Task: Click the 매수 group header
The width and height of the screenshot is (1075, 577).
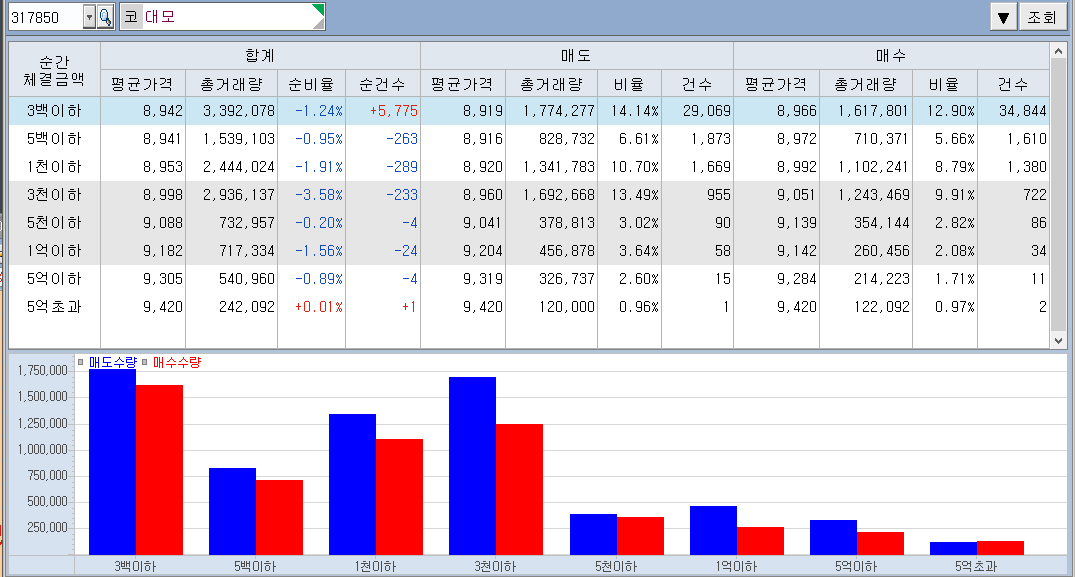Action: (891, 56)
